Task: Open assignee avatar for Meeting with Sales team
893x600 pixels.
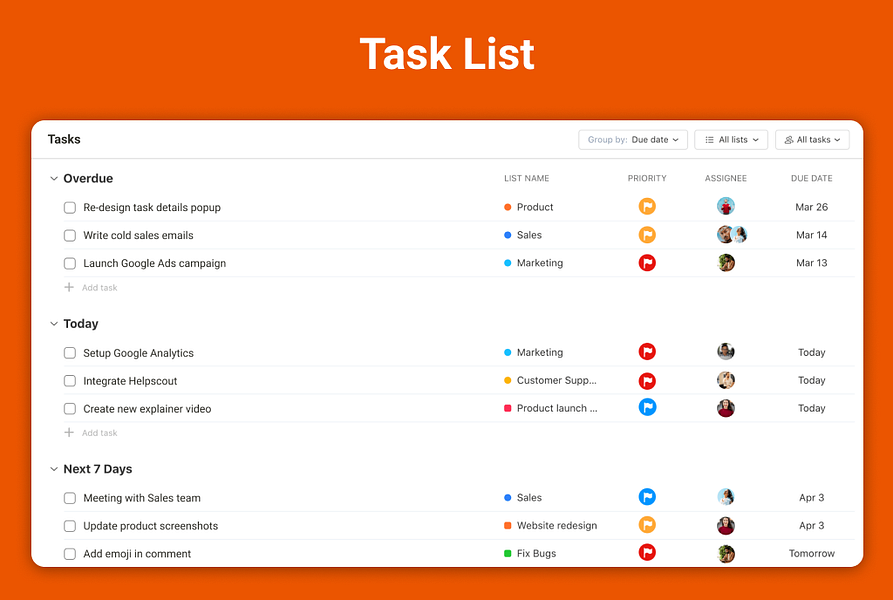Action: pos(726,497)
